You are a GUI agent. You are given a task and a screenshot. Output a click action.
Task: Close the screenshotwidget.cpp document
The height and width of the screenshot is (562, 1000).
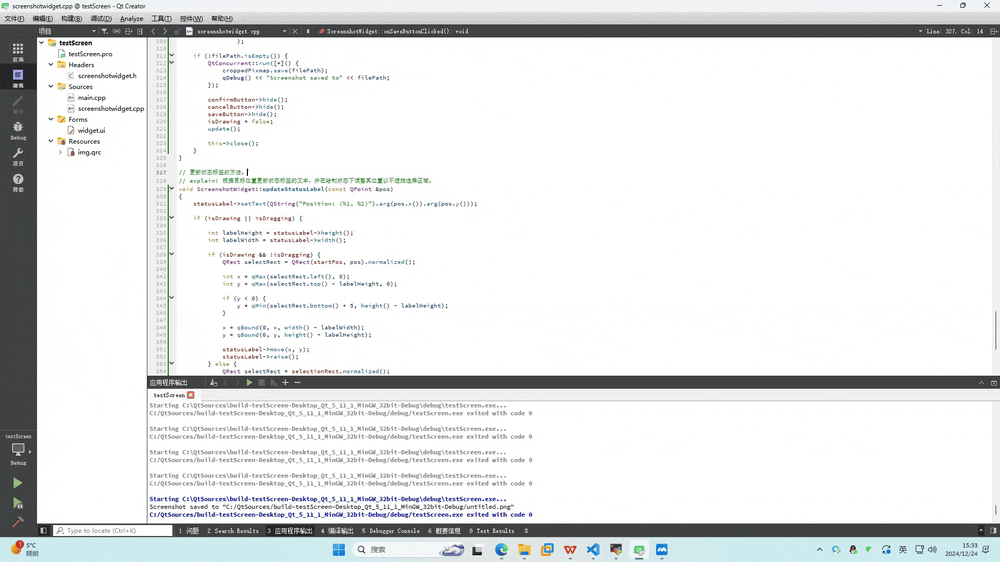[x=295, y=31]
